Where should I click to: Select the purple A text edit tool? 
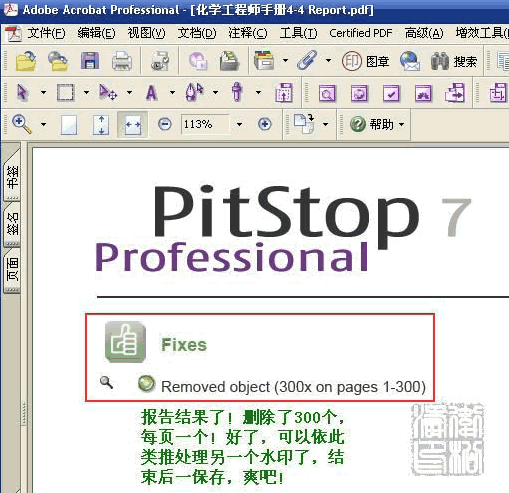(x=151, y=92)
